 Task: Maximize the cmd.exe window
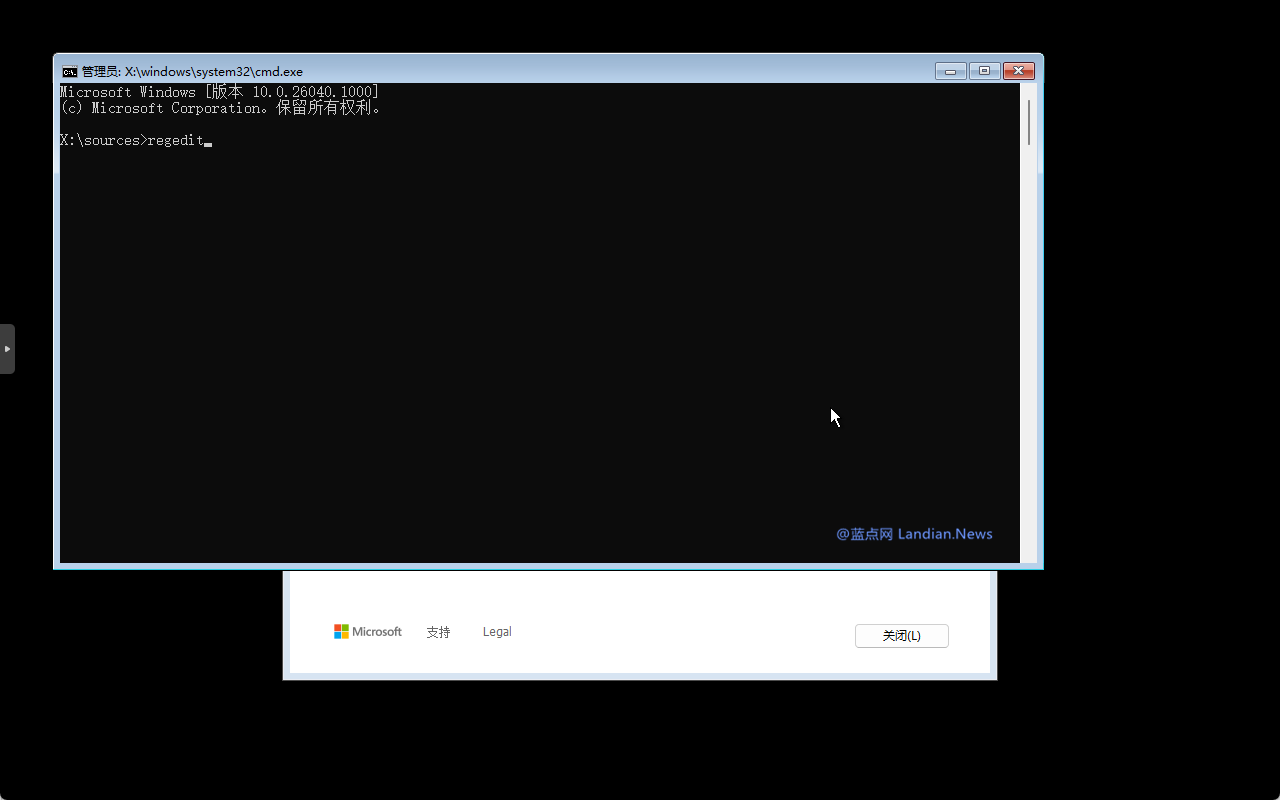pyautogui.click(x=984, y=71)
